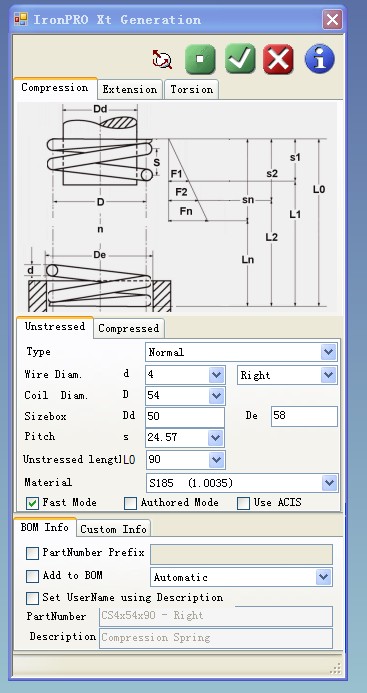
Task: Close the IronPRO Xt Generation window
Action: (x=332, y=19)
